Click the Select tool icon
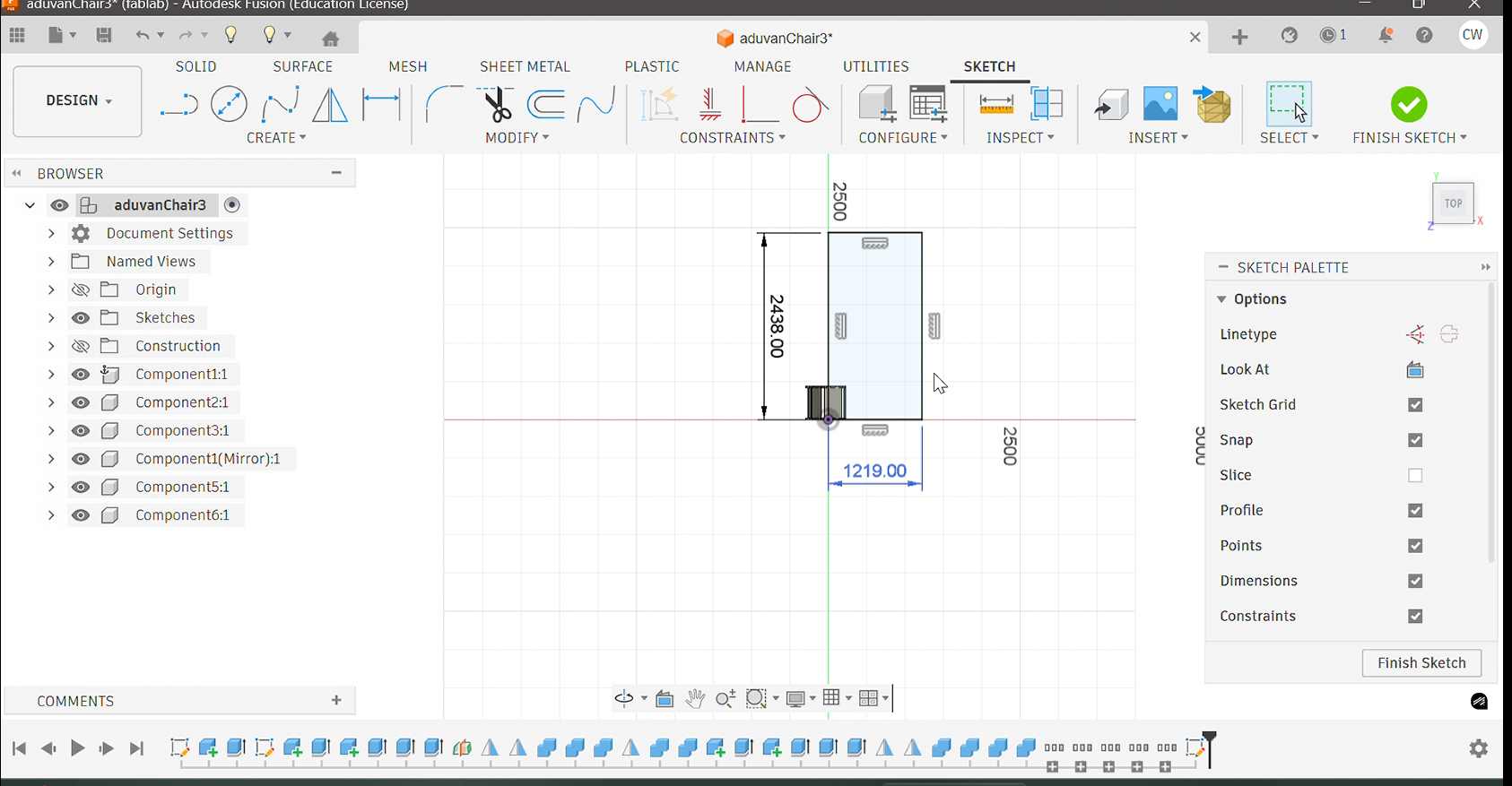The width and height of the screenshot is (1512, 786). tap(1289, 104)
